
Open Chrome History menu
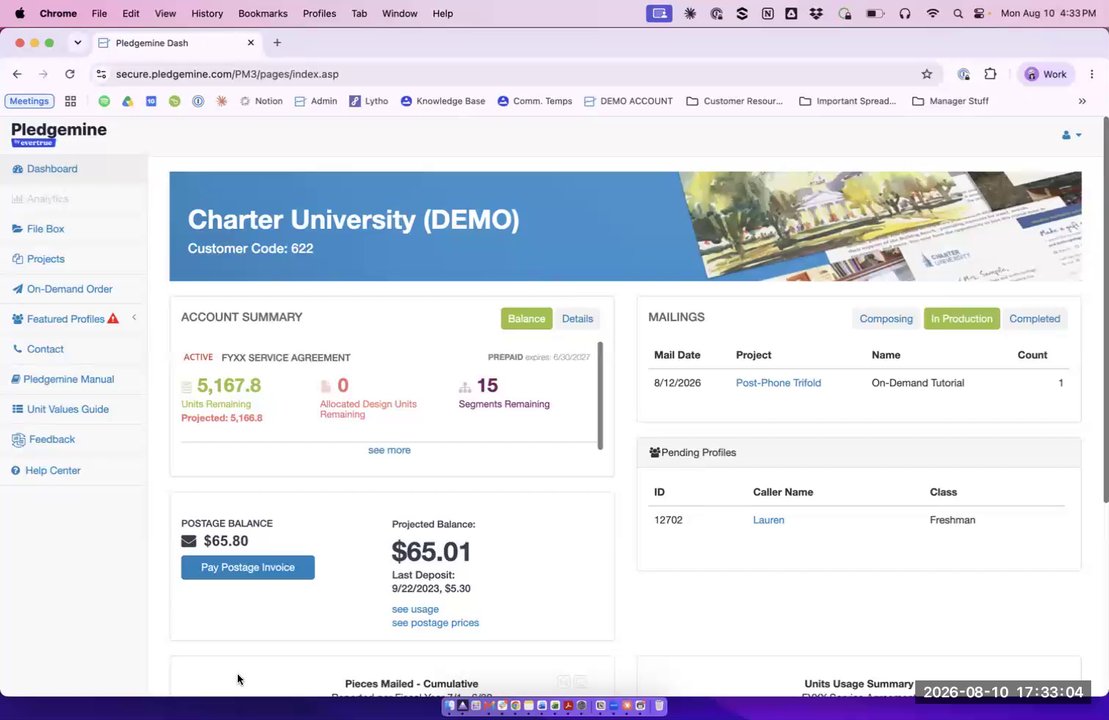point(207,13)
